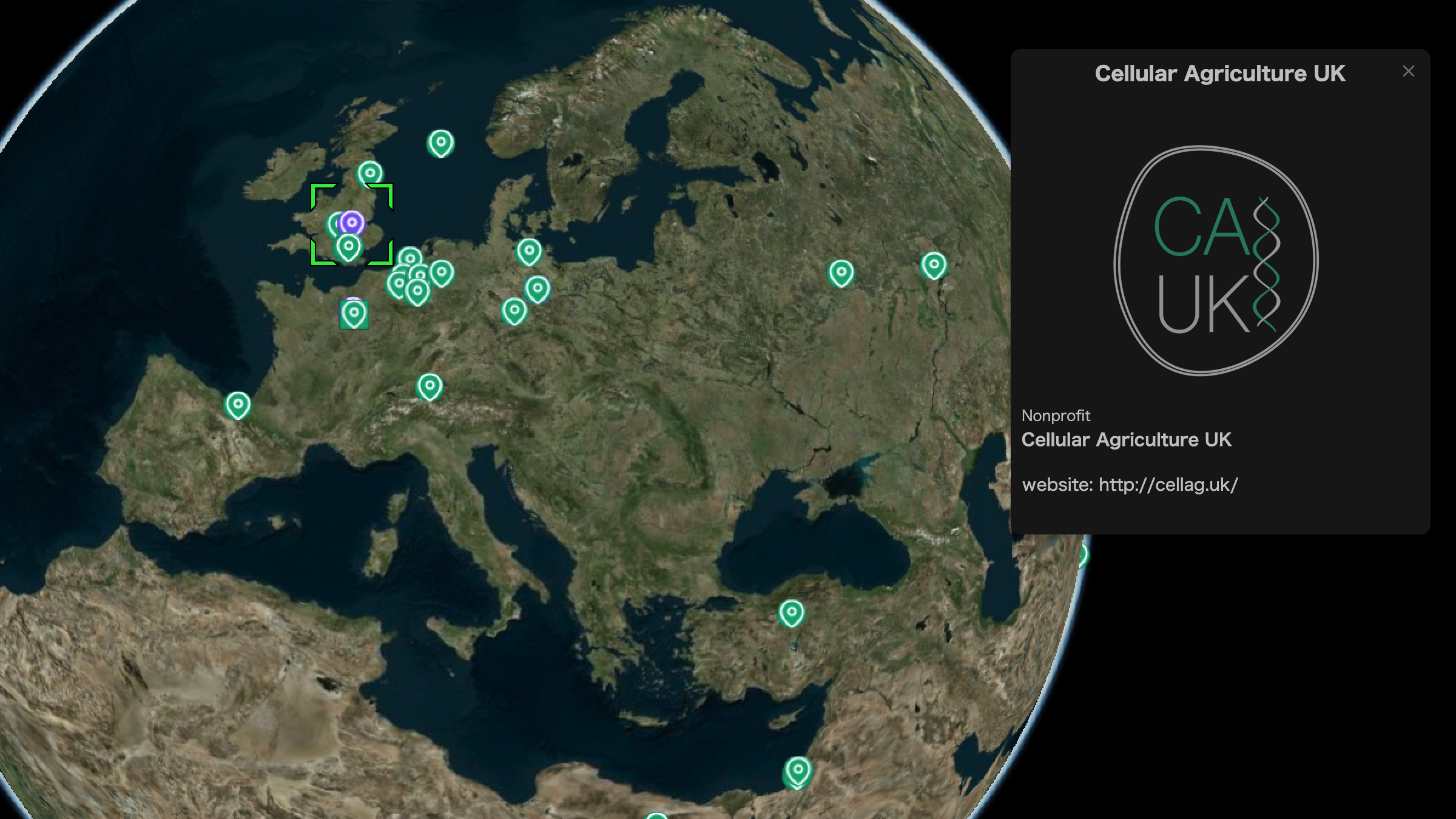Select the green pin in southern England
This screenshot has width=1456, height=819.
click(349, 247)
